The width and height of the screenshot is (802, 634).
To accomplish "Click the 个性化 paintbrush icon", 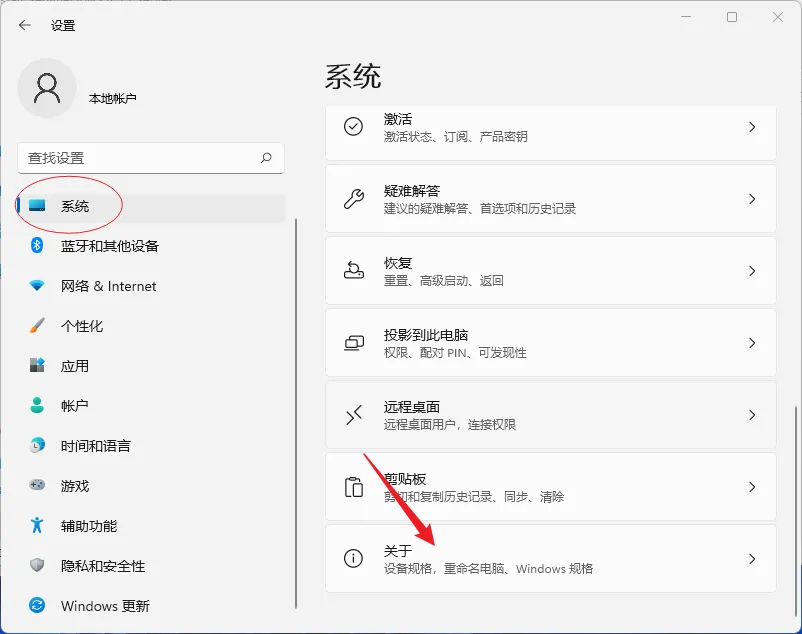I will 37,325.
